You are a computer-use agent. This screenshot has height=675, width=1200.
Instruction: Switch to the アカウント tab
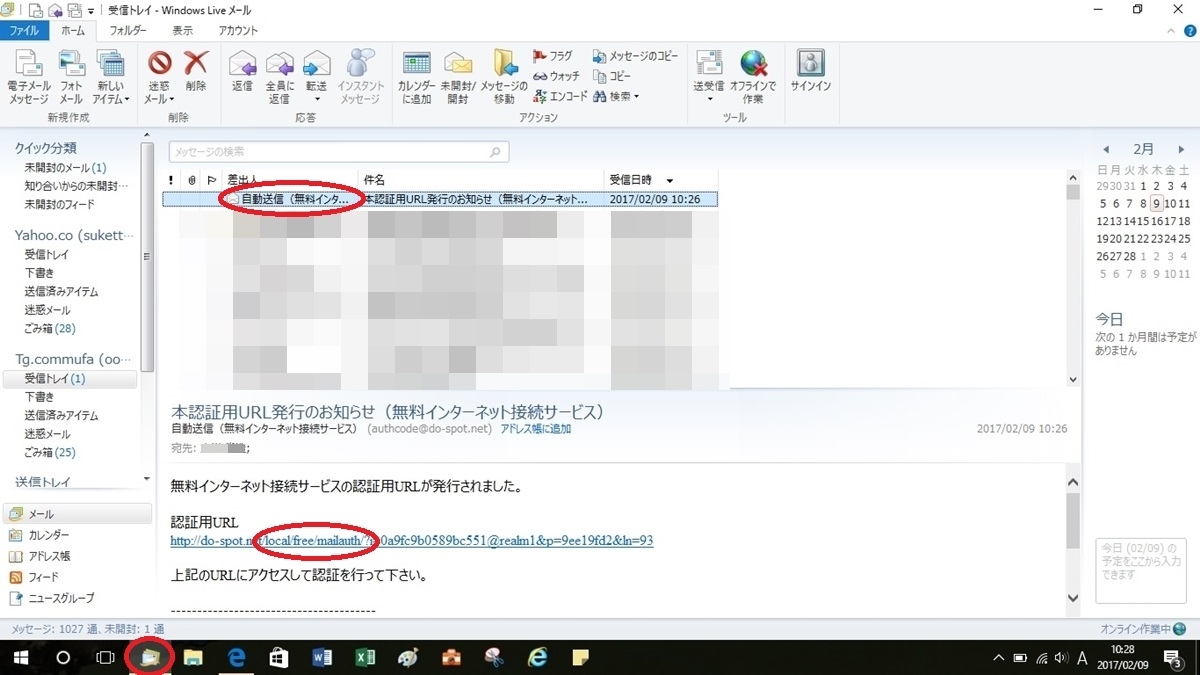click(x=238, y=31)
